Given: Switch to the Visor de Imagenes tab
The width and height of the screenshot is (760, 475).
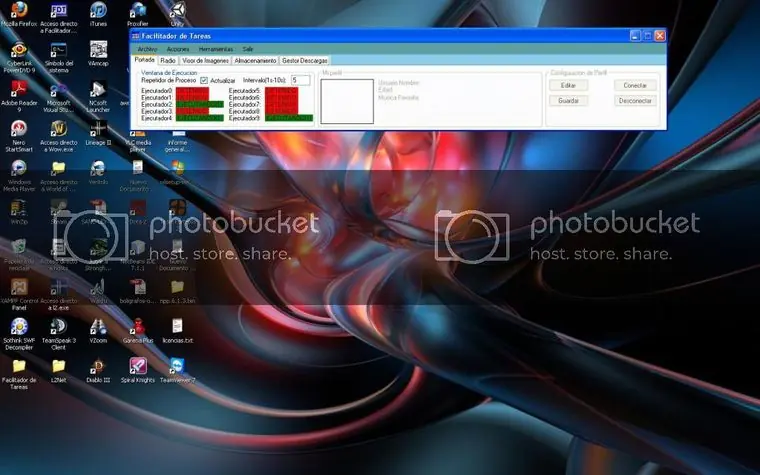Looking at the screenshot, I should 205,61.
